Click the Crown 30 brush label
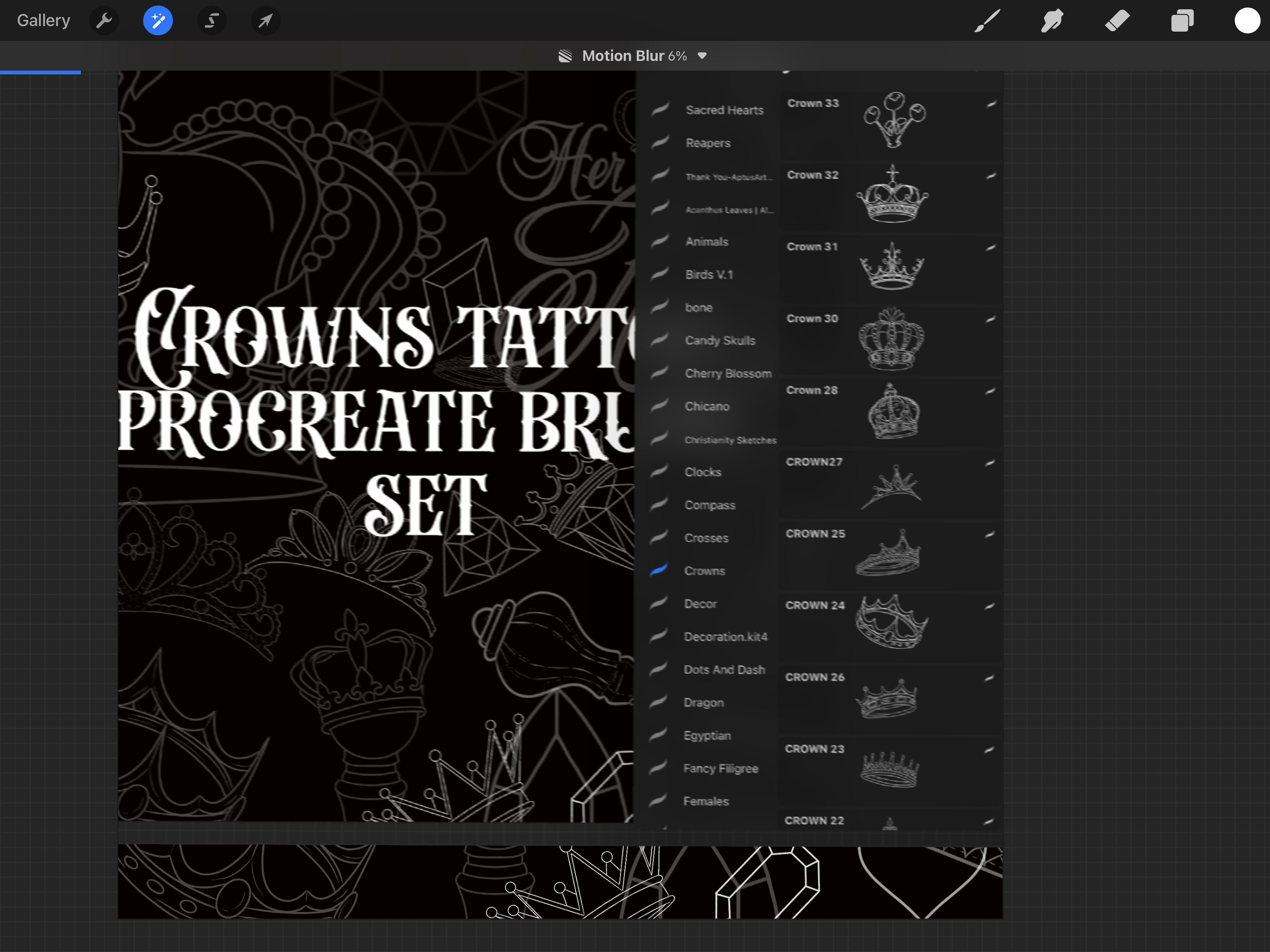1270x952 pixels. (812, 318)
